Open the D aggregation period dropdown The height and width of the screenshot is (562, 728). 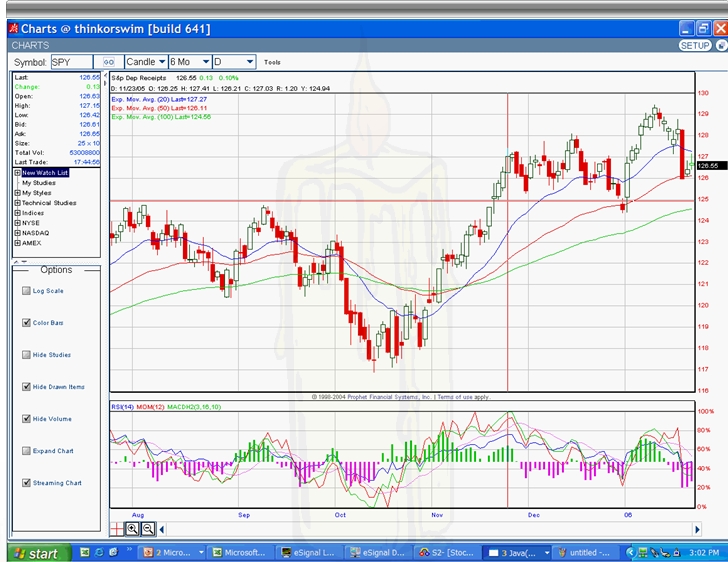(x=234, y=62)
